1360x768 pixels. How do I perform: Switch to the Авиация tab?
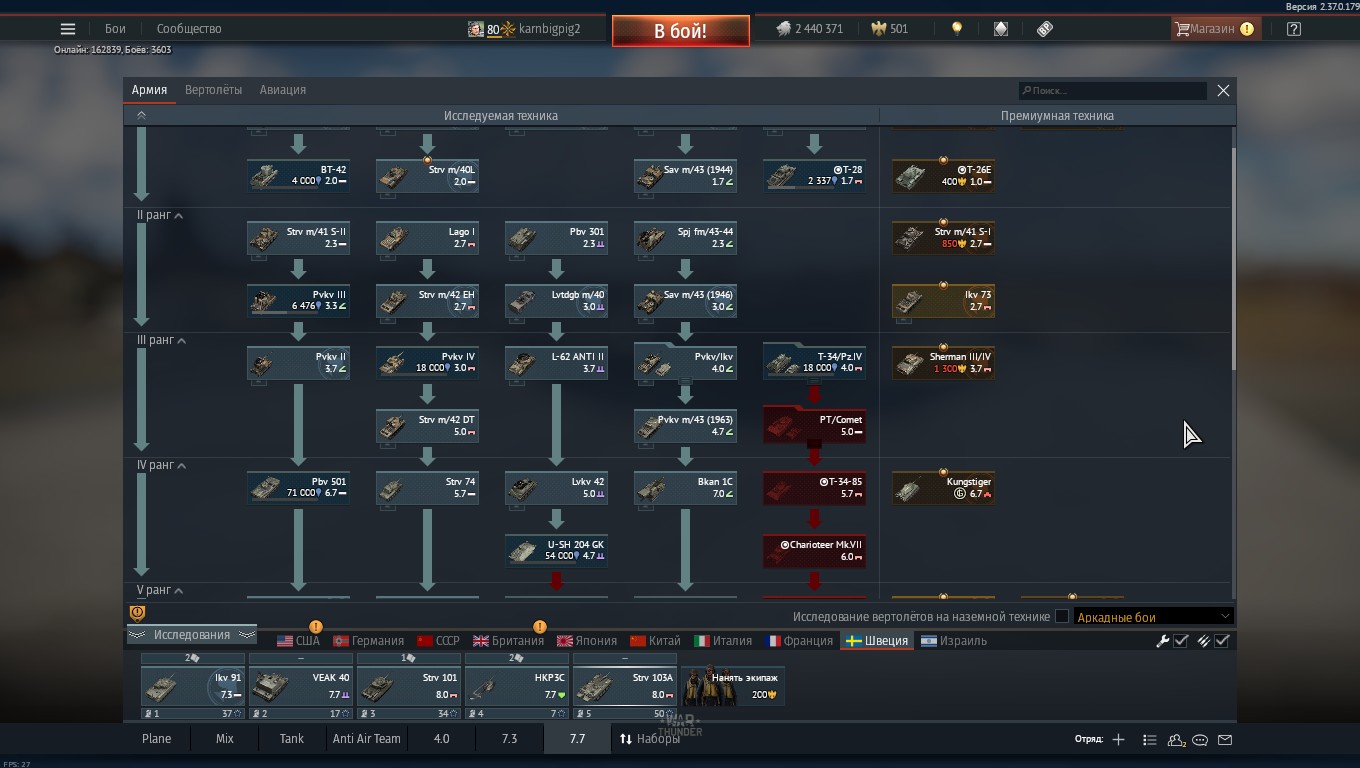pyautogui.click(x=283, y=90)
